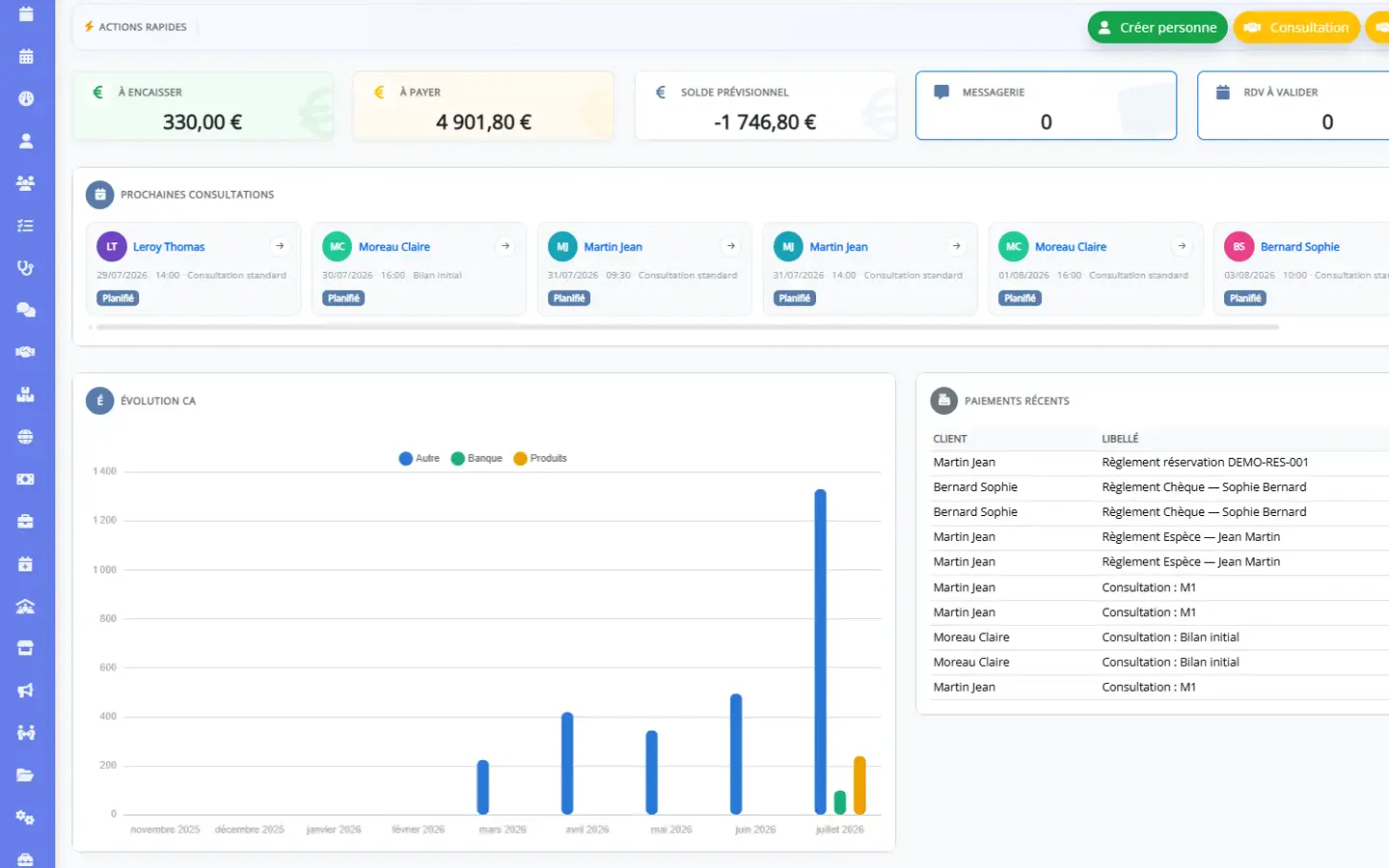Open the shop storefront icon in the sidebar
Image resolution: width=1389 pixels, height=868 pixels.
click(x=26, y=648)
